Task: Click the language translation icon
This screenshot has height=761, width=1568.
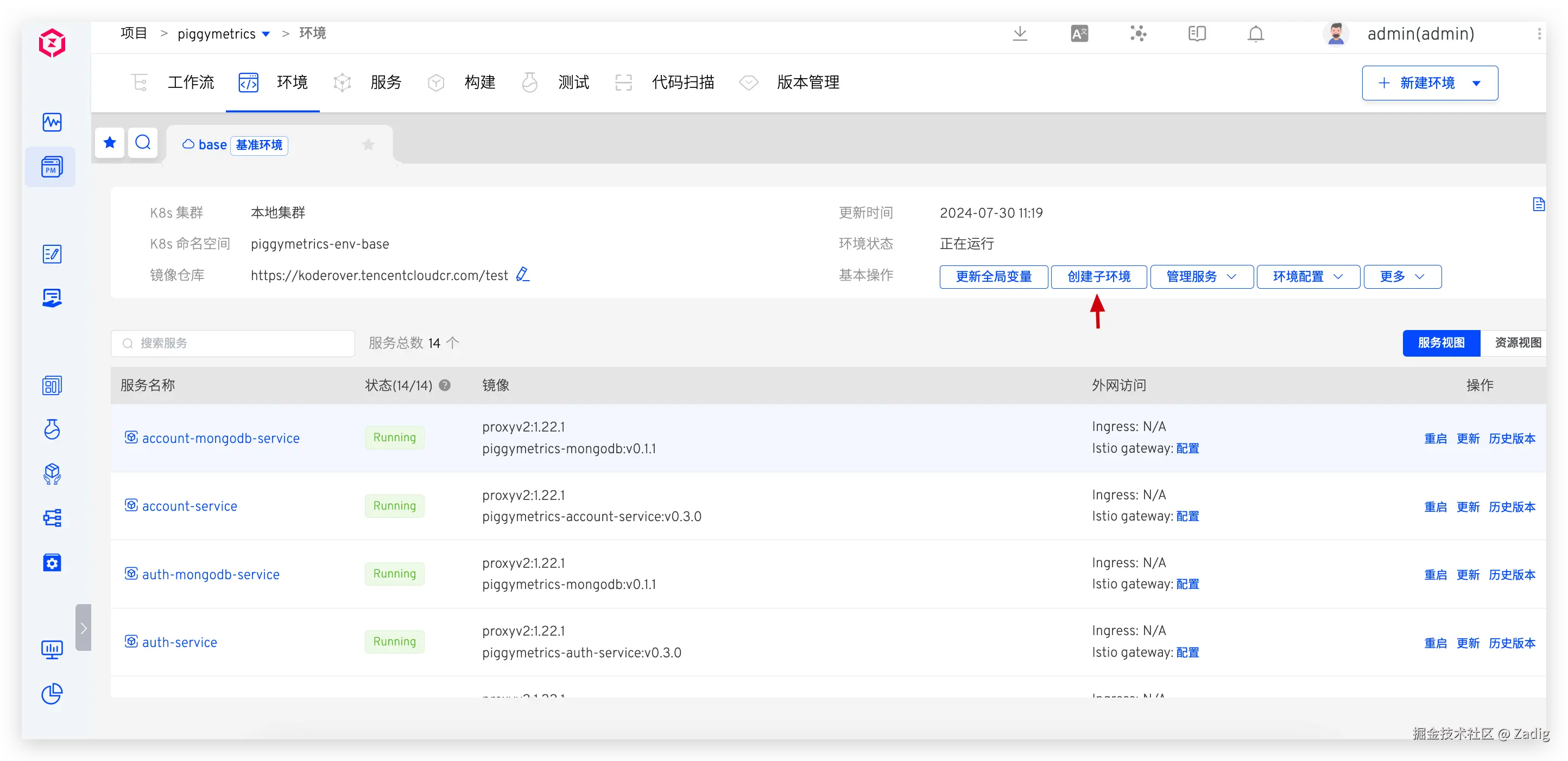Action: (x=1079, y=34)
